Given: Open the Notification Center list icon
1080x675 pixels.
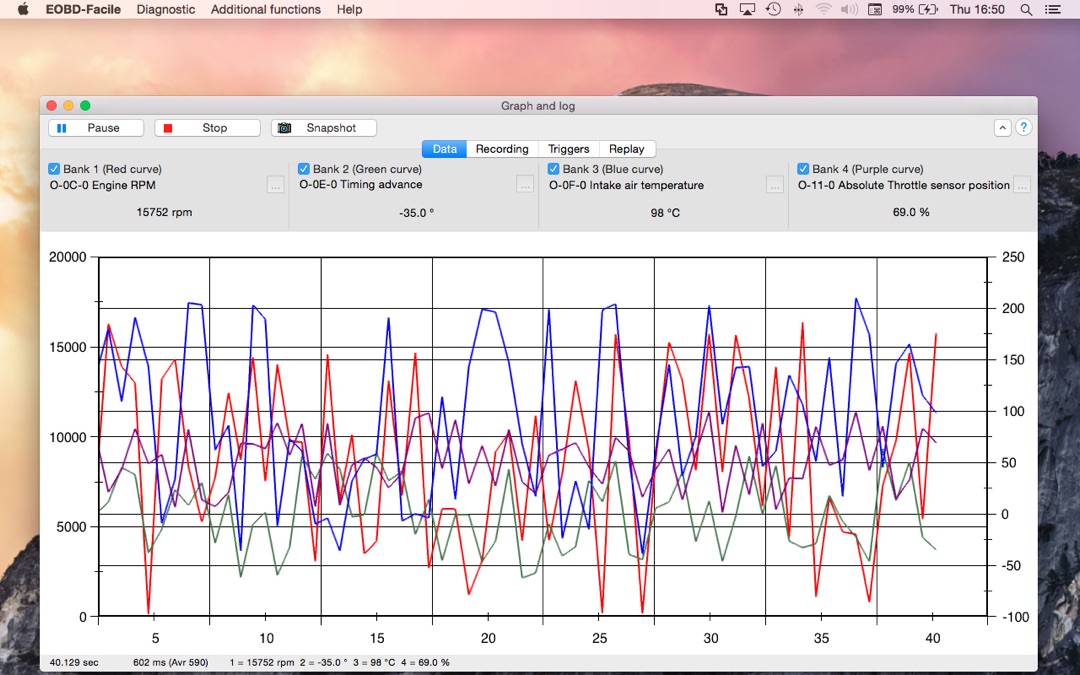Looking at the screenshot, I should point(1052,9).
